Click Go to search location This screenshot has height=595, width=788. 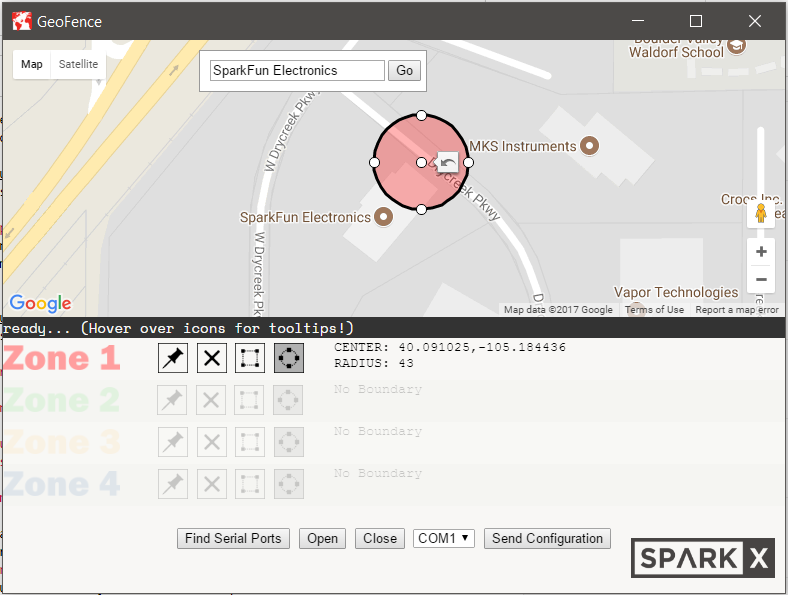click(x=405, y=70)
